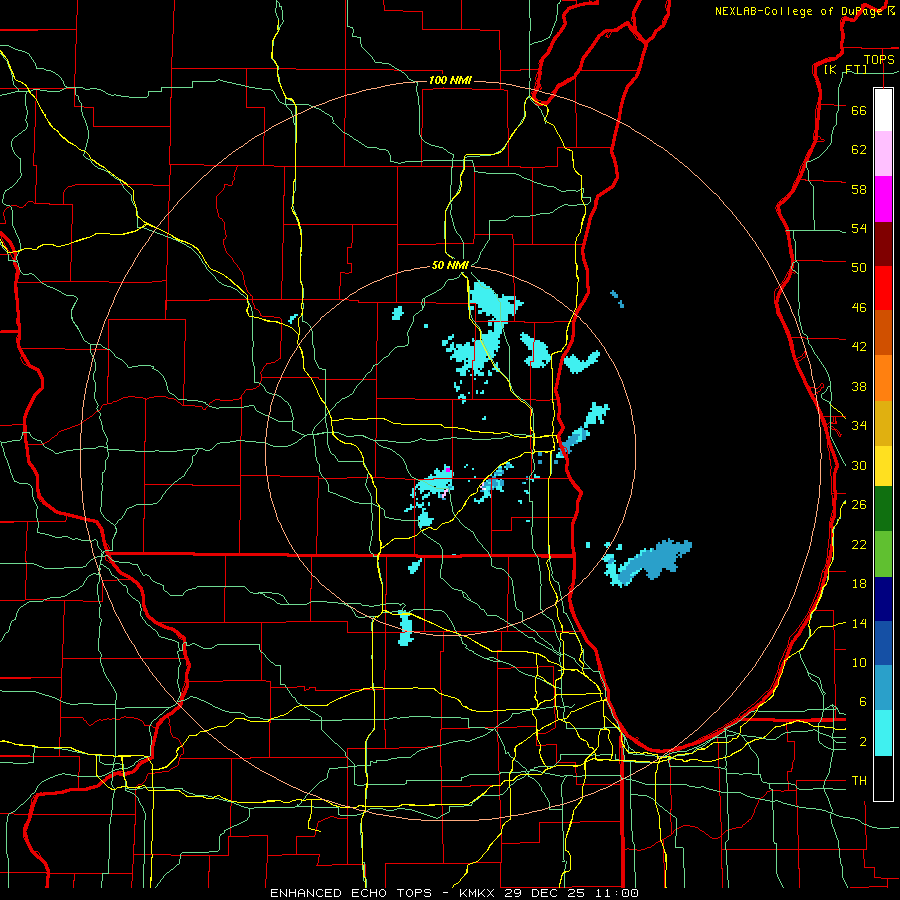Click the legend value '66'

pyautogui.click(x=859, y=110)
